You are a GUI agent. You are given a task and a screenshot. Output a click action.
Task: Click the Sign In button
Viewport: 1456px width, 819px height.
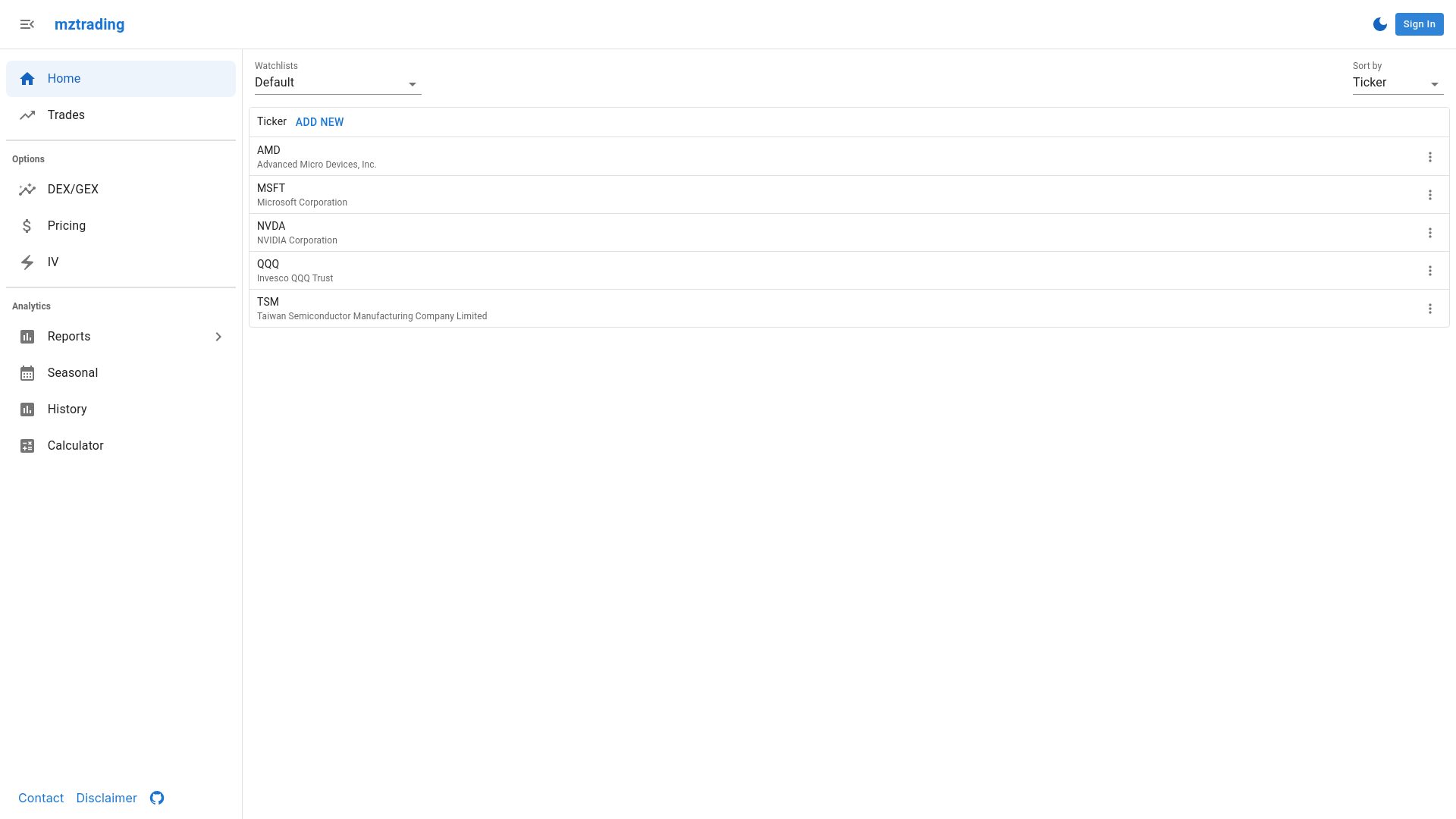click(x=1419, y=24)
